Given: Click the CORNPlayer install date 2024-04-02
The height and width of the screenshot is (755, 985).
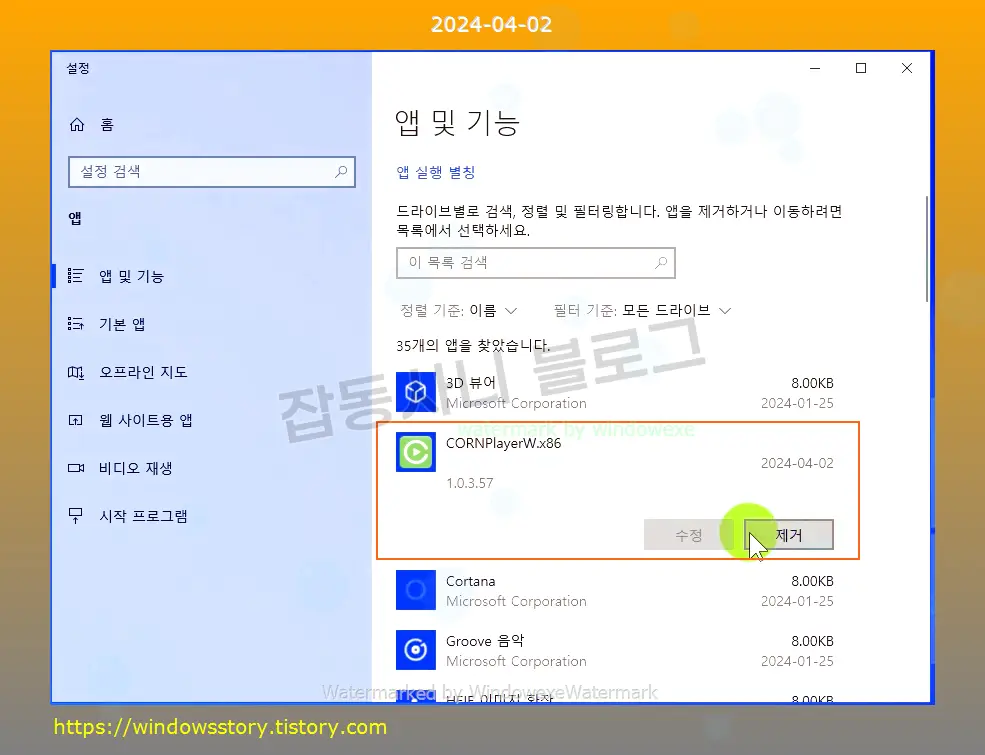Looking at the screenshot, I should coord(797,464).
